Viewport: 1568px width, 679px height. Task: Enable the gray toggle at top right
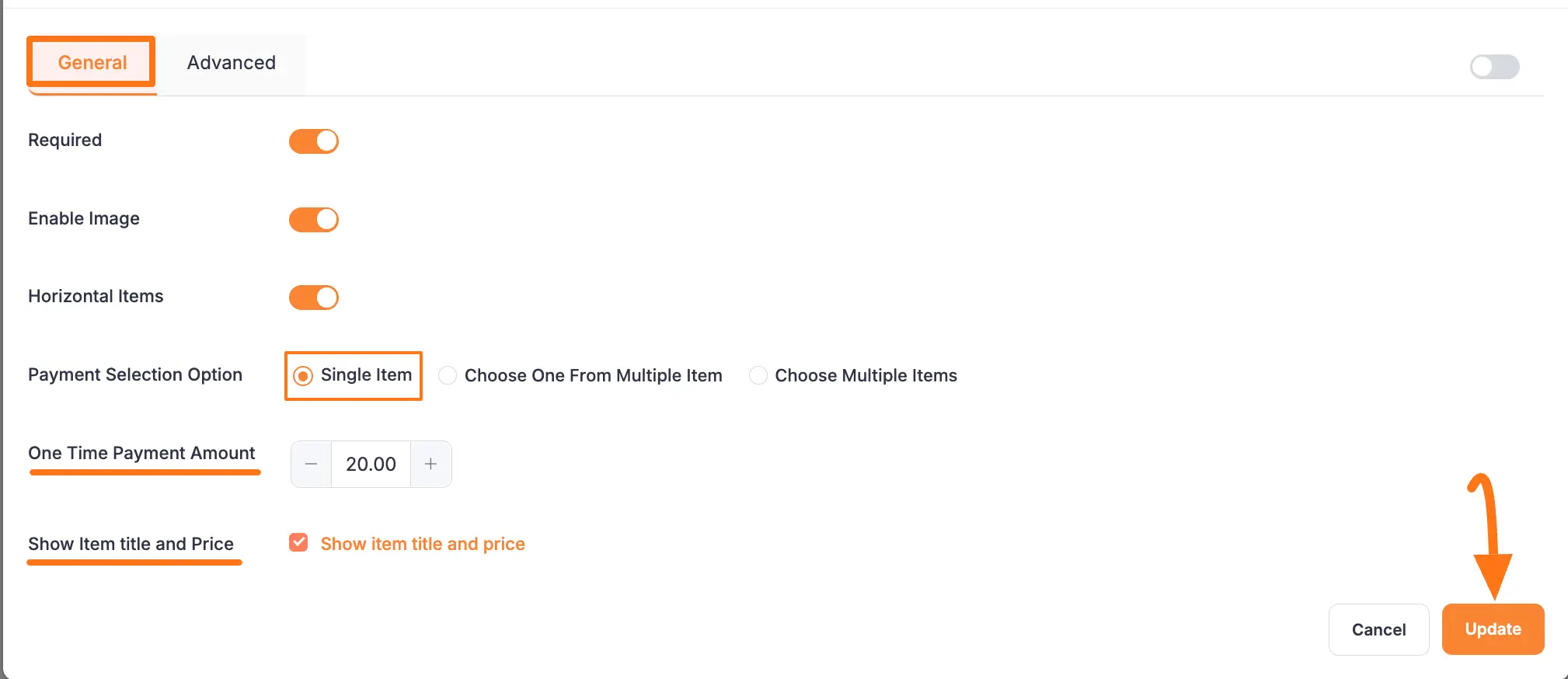(x=1494, y=67)
